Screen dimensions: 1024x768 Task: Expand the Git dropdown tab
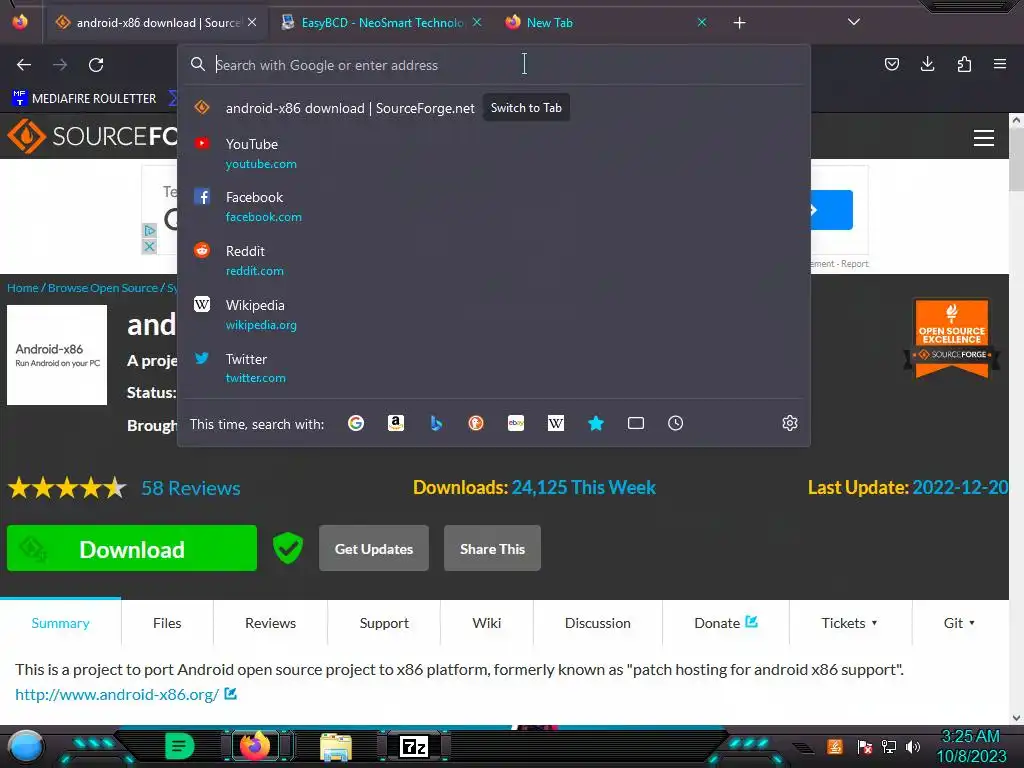[959, 623]
